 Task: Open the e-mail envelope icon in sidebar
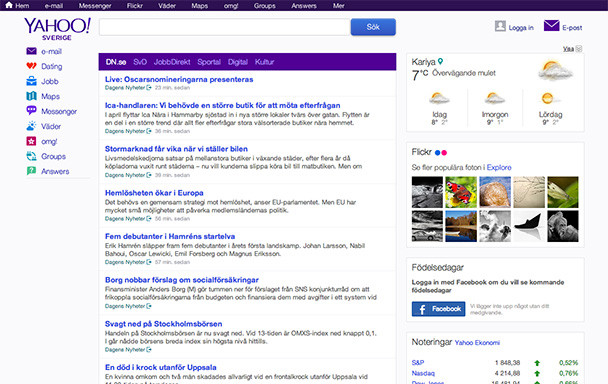(31, 51)
